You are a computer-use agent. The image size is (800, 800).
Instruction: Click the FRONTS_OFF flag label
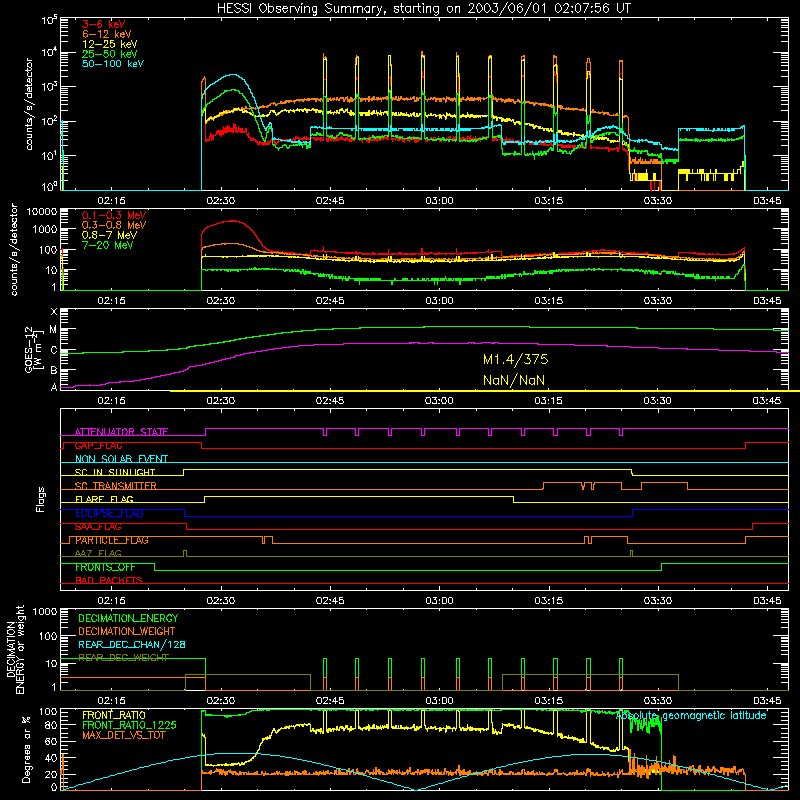pyautogui.click(x=105, y=567)
